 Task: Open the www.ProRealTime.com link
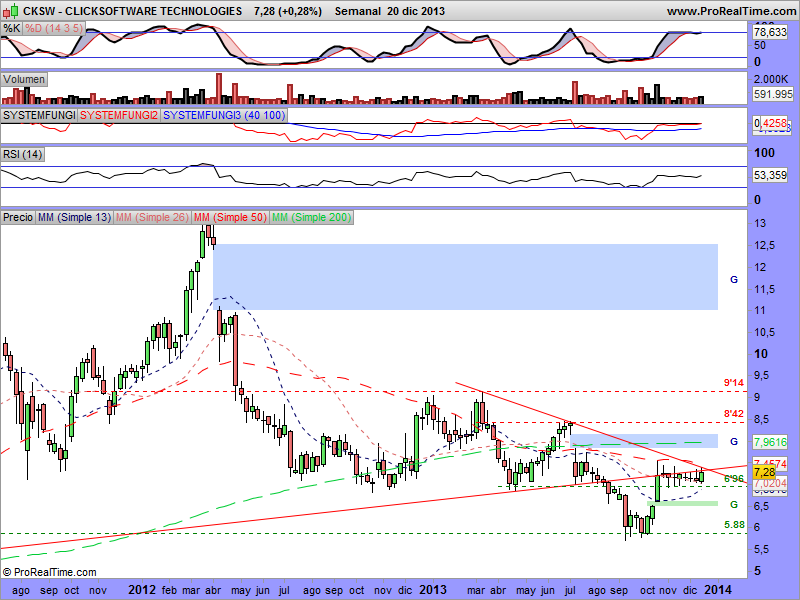[x=729, y=10]
